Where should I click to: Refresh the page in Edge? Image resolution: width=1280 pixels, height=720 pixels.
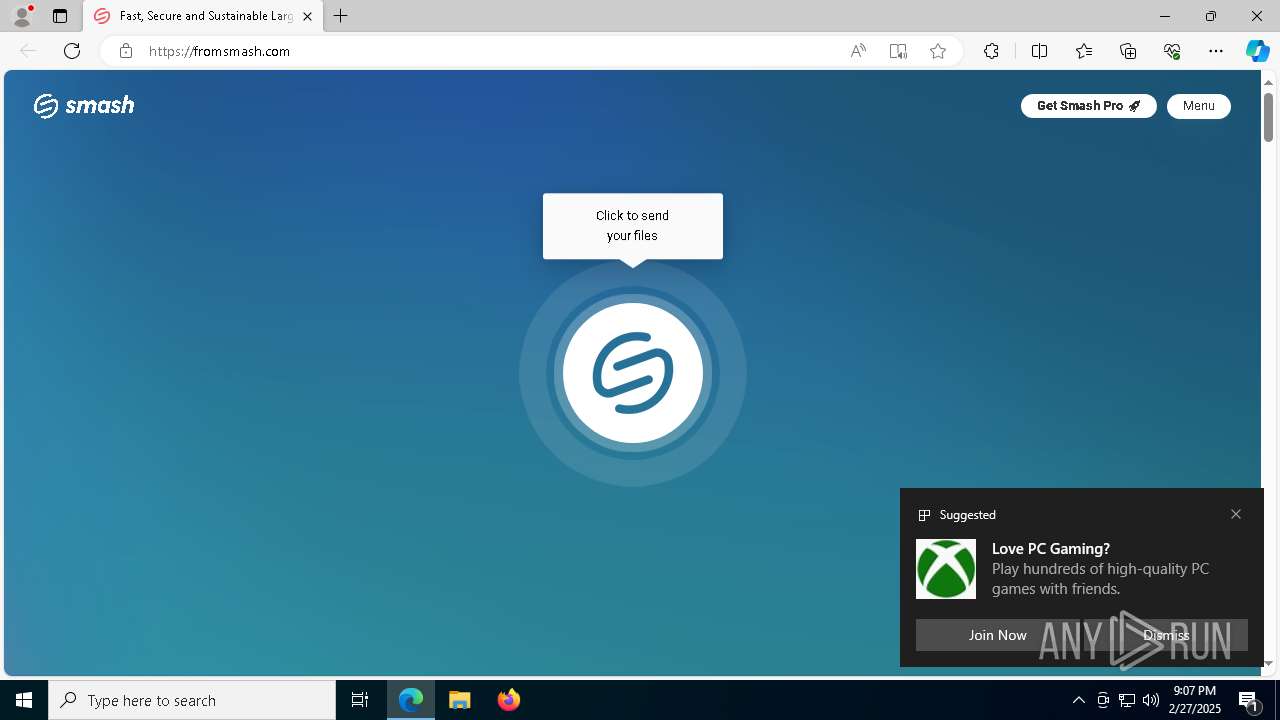coord(72,51)
